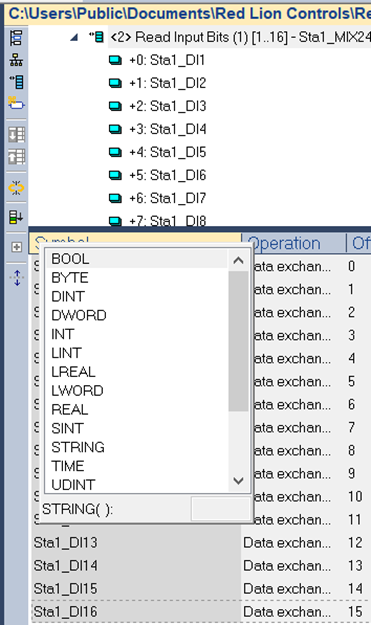
Task: Select tree item +2: Sta1_DI3
Action: [167, 106]
